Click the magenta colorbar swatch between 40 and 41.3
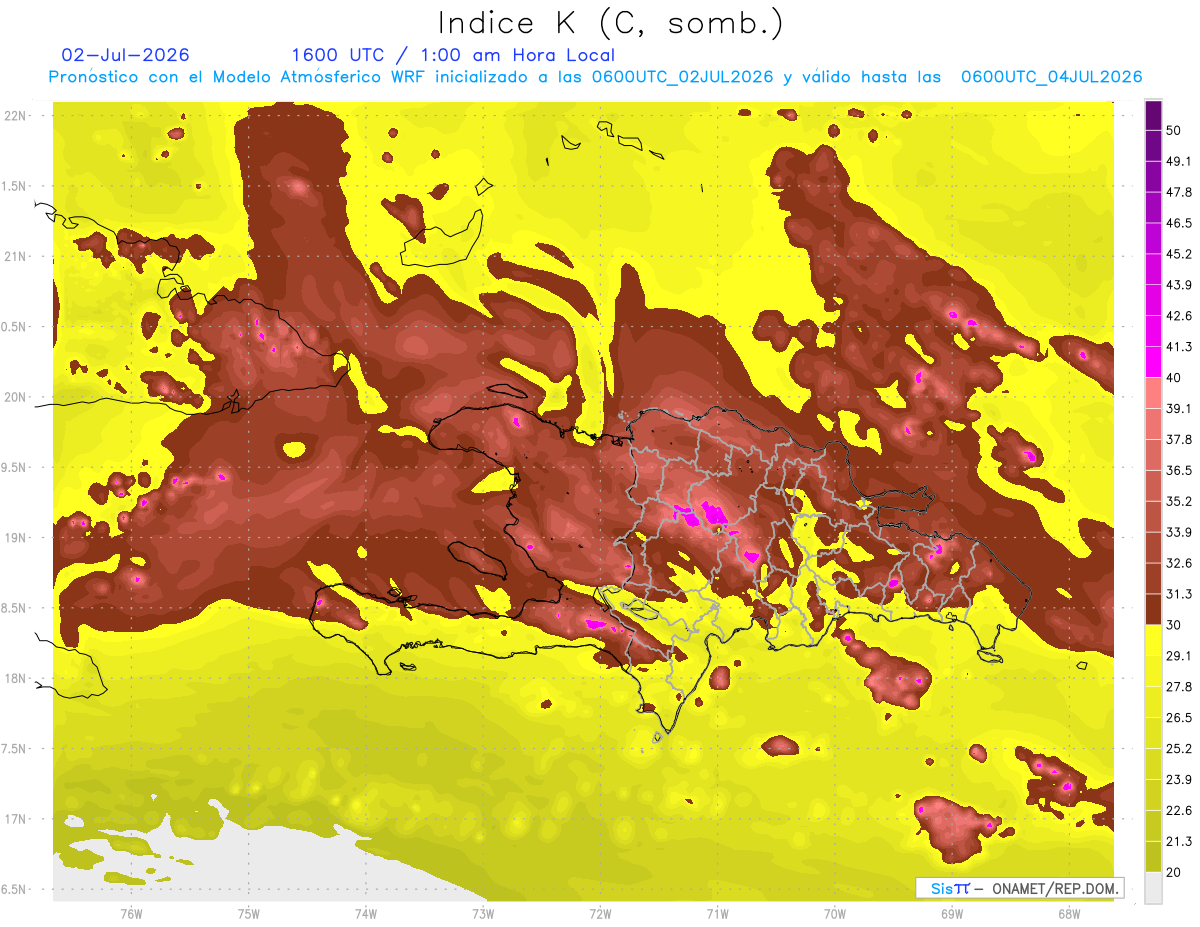The image size is (1200, 927). (1153, 362)
